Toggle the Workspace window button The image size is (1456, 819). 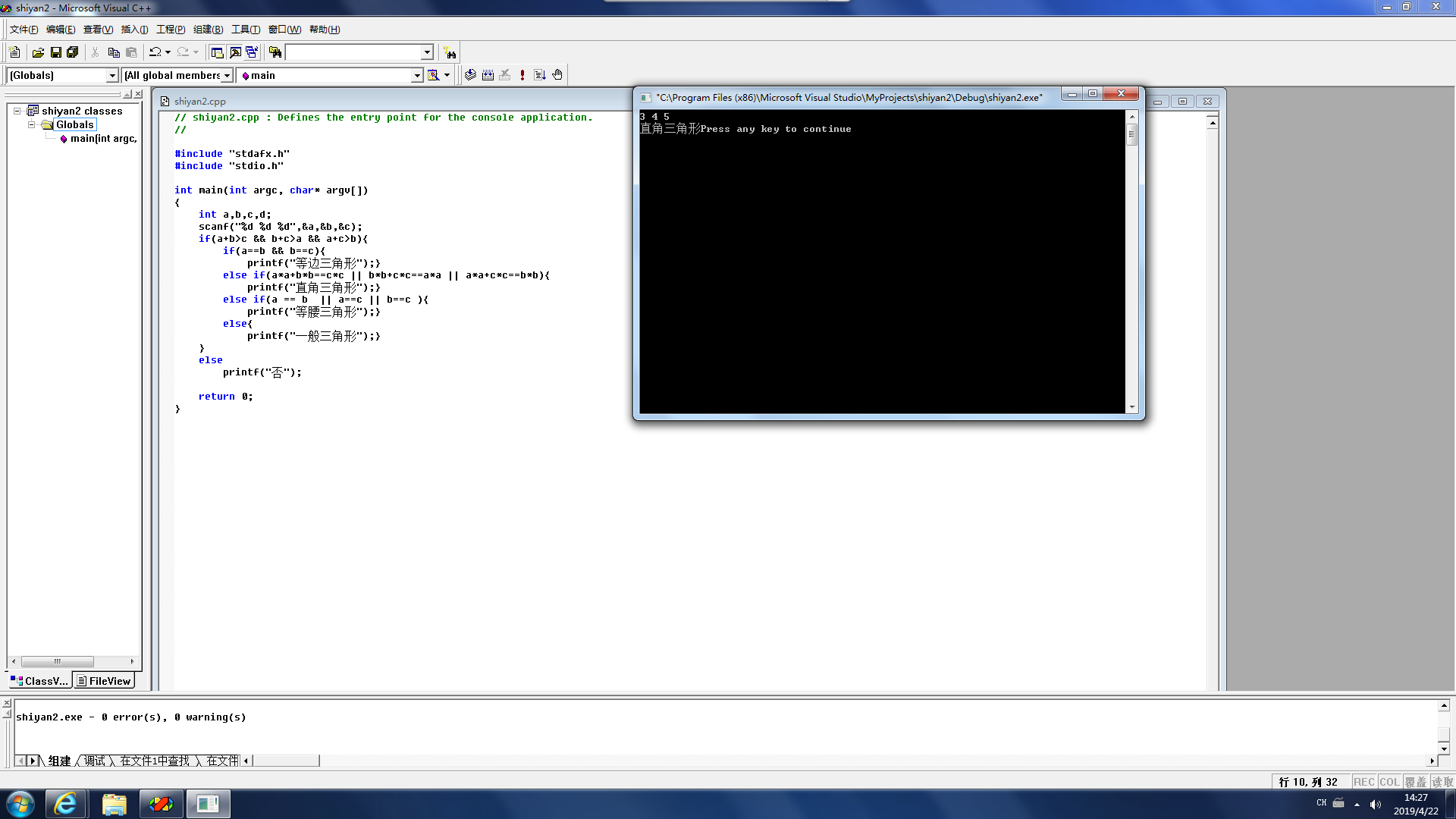click(217, 52)
